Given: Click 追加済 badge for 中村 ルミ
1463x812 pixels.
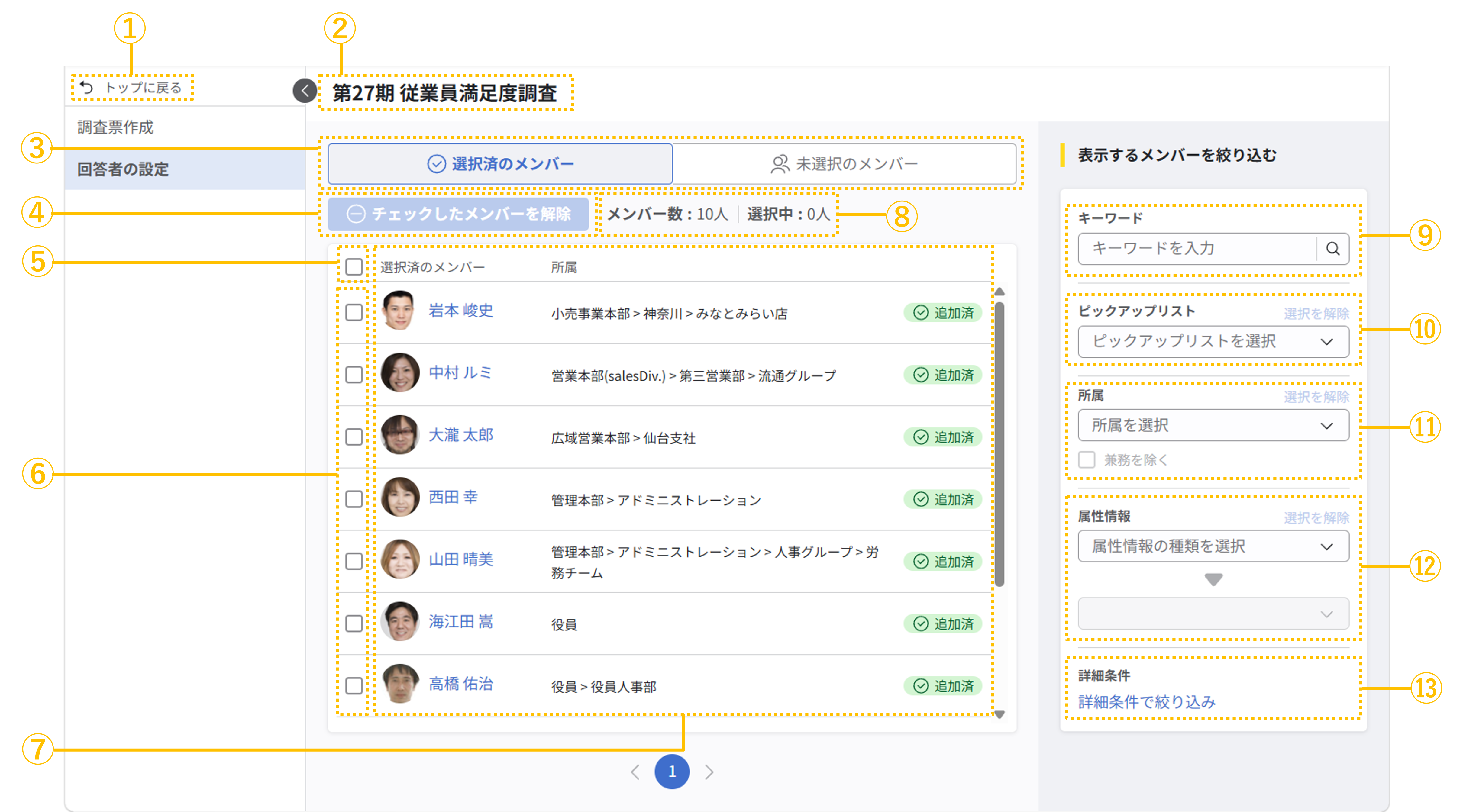Looking at the screenshot, I should coord(943,375).
